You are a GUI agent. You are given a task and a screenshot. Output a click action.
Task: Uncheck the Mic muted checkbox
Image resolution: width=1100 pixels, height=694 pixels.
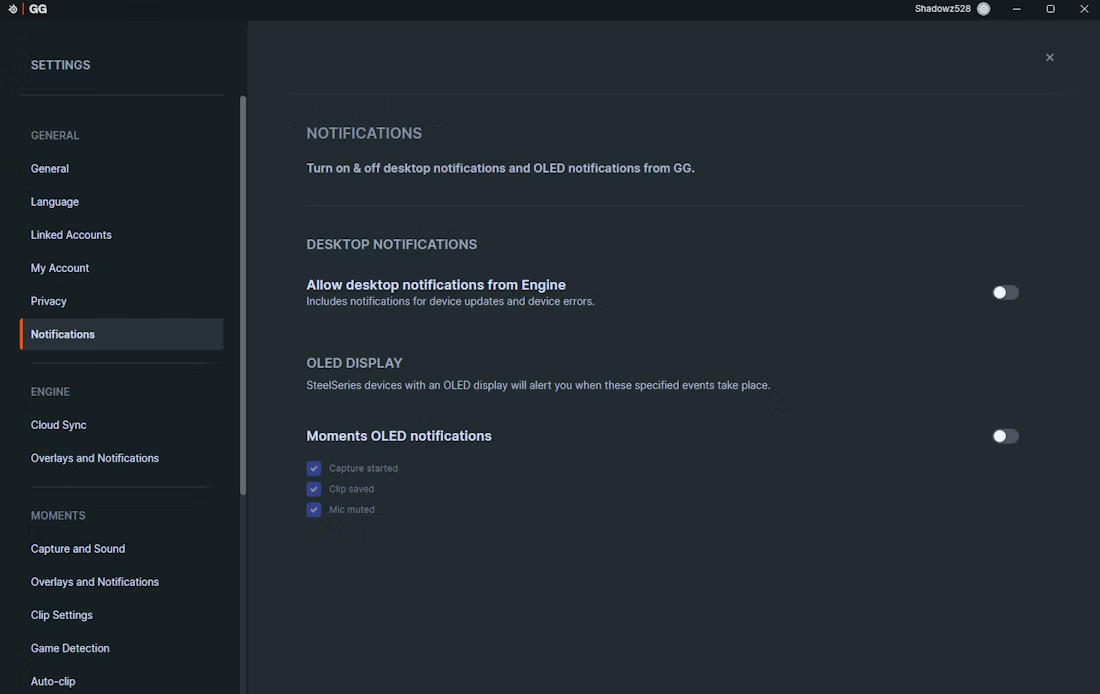coord(314,509)
